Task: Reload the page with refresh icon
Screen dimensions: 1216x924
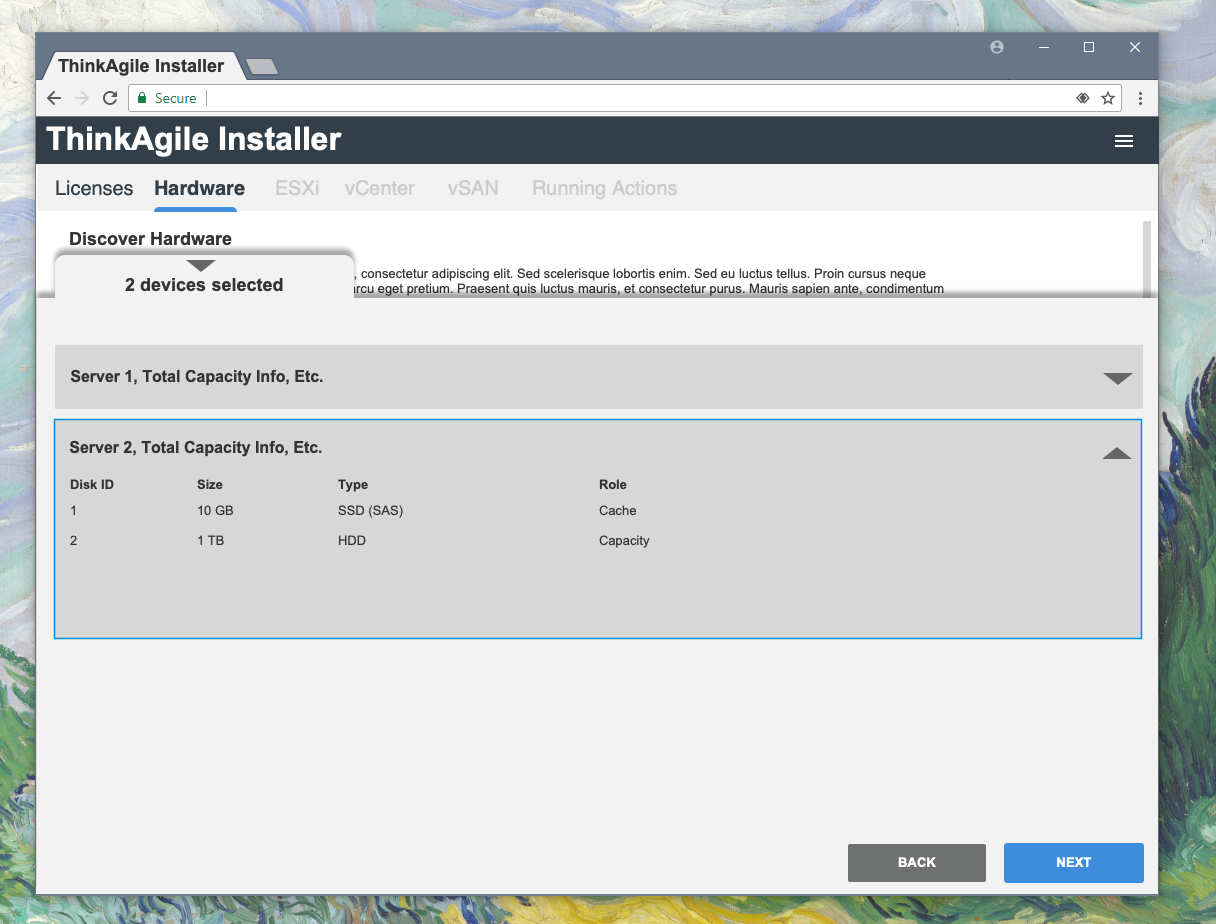Action: pos(110,98)
